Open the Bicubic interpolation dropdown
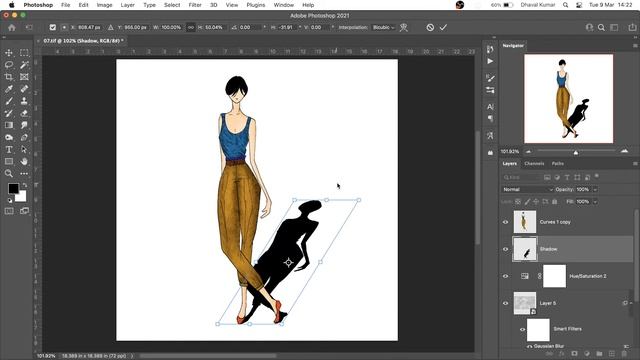 pyautogui.click(x=384, y=27)
